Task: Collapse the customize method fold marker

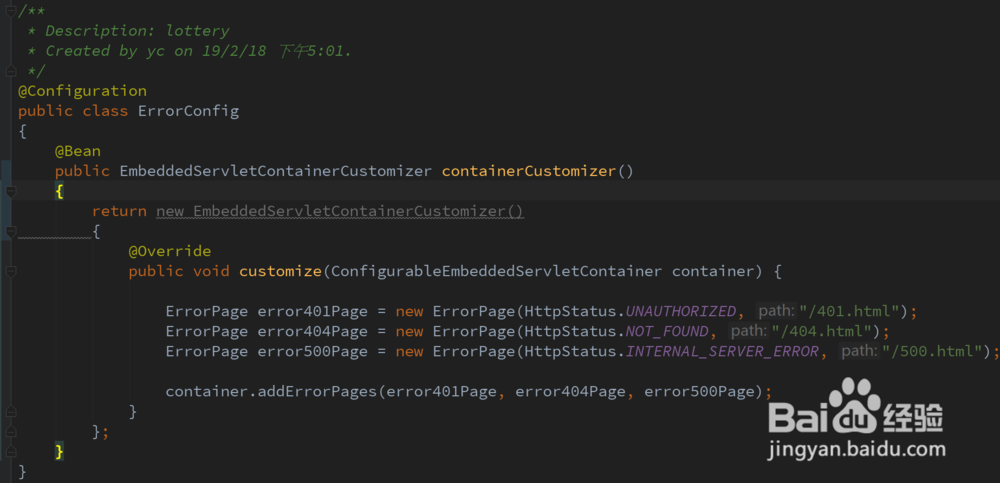Action: coord(9,271)
